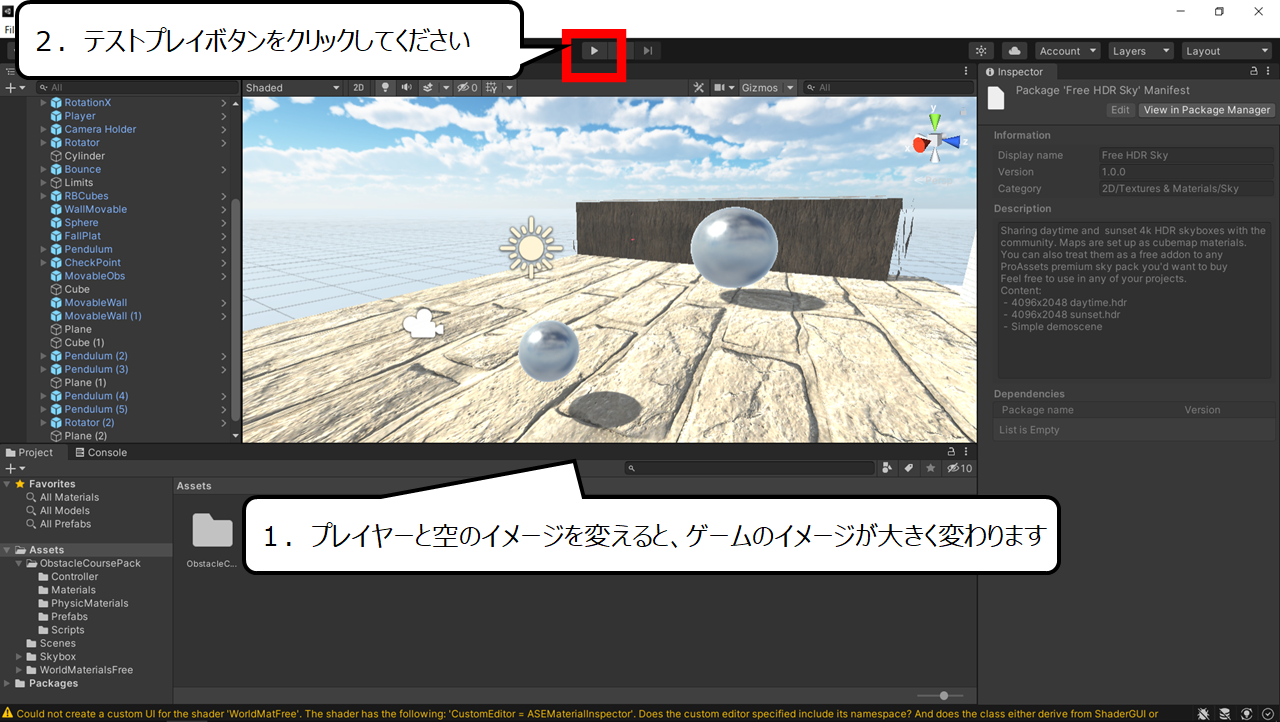Collapse the ObstacleCoursePack folder

pyautogui.click(x=20, y=563)
